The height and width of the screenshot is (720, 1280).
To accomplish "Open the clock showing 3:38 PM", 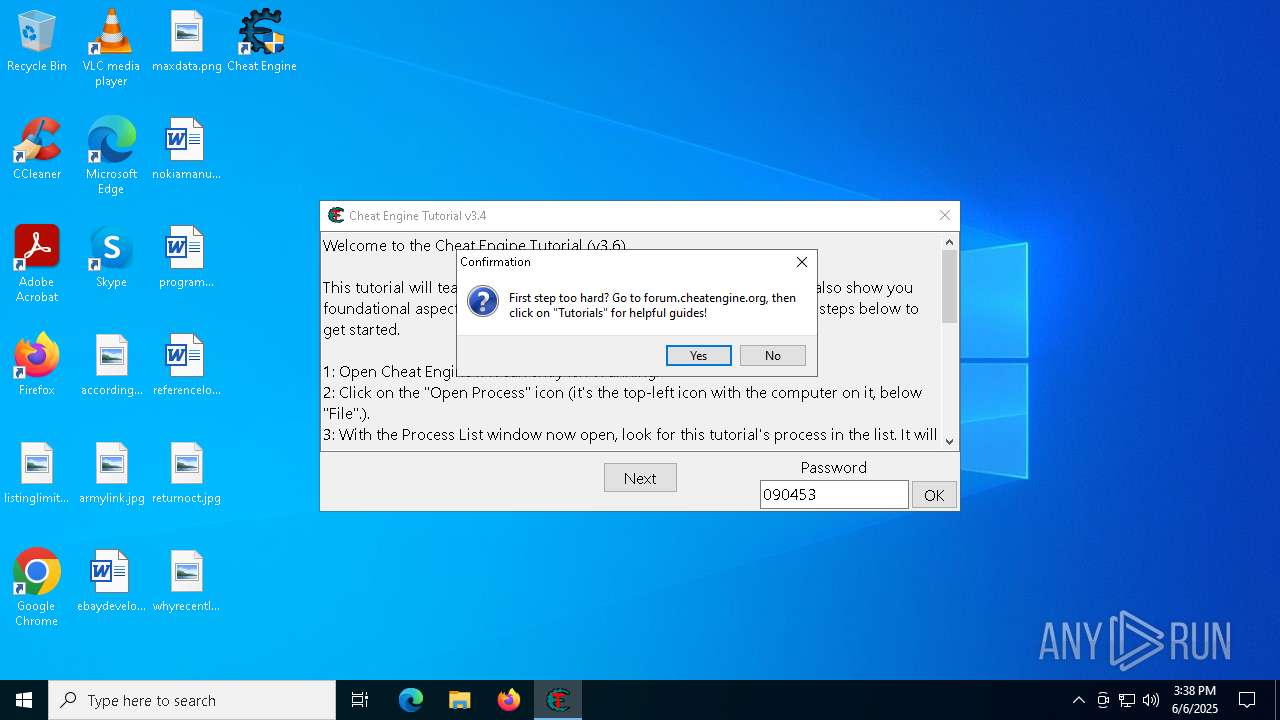I will click(x=1195, y=700).
